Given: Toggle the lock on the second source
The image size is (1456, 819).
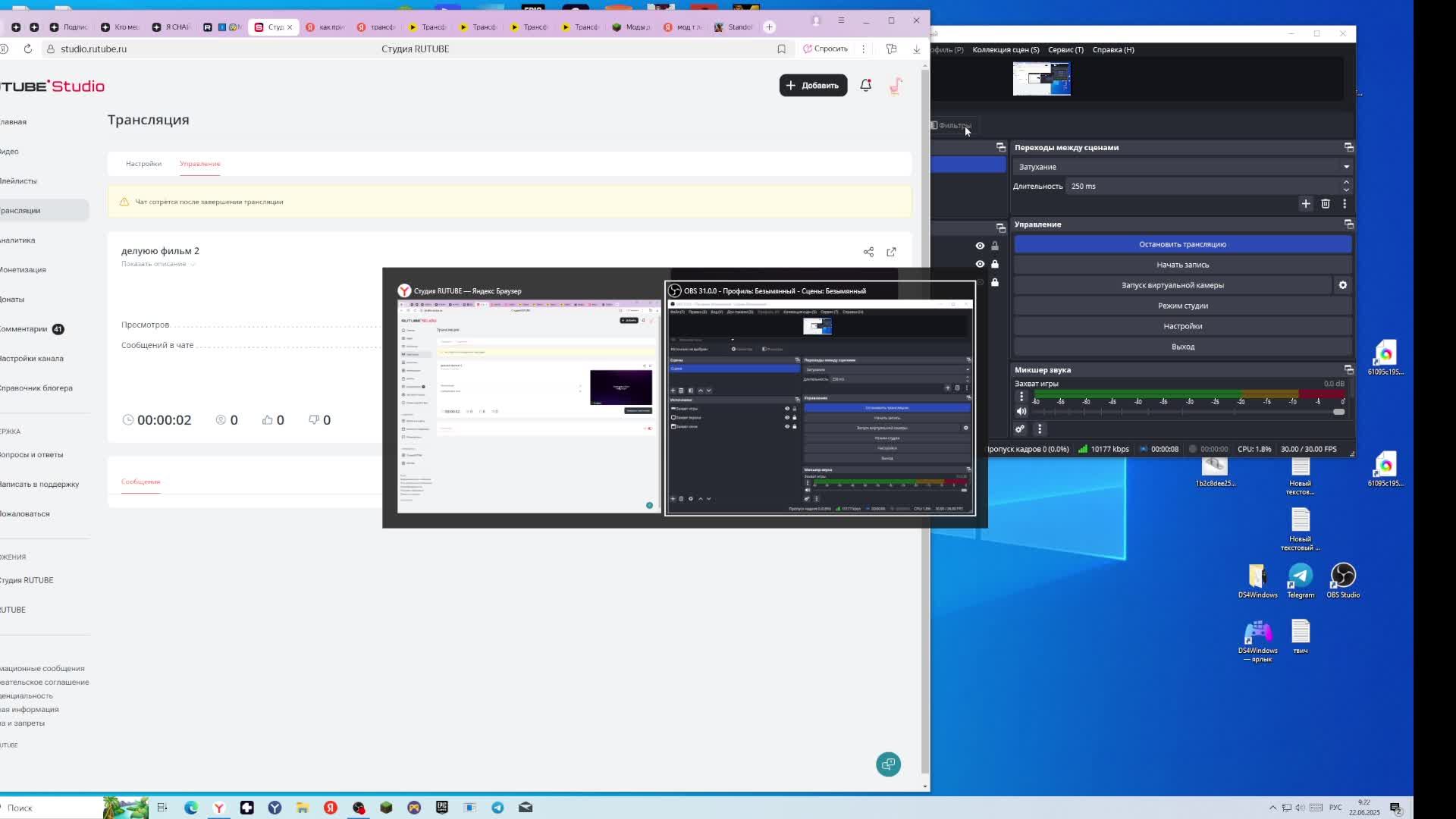Looking at the screenshot, I should click(995, 264).
